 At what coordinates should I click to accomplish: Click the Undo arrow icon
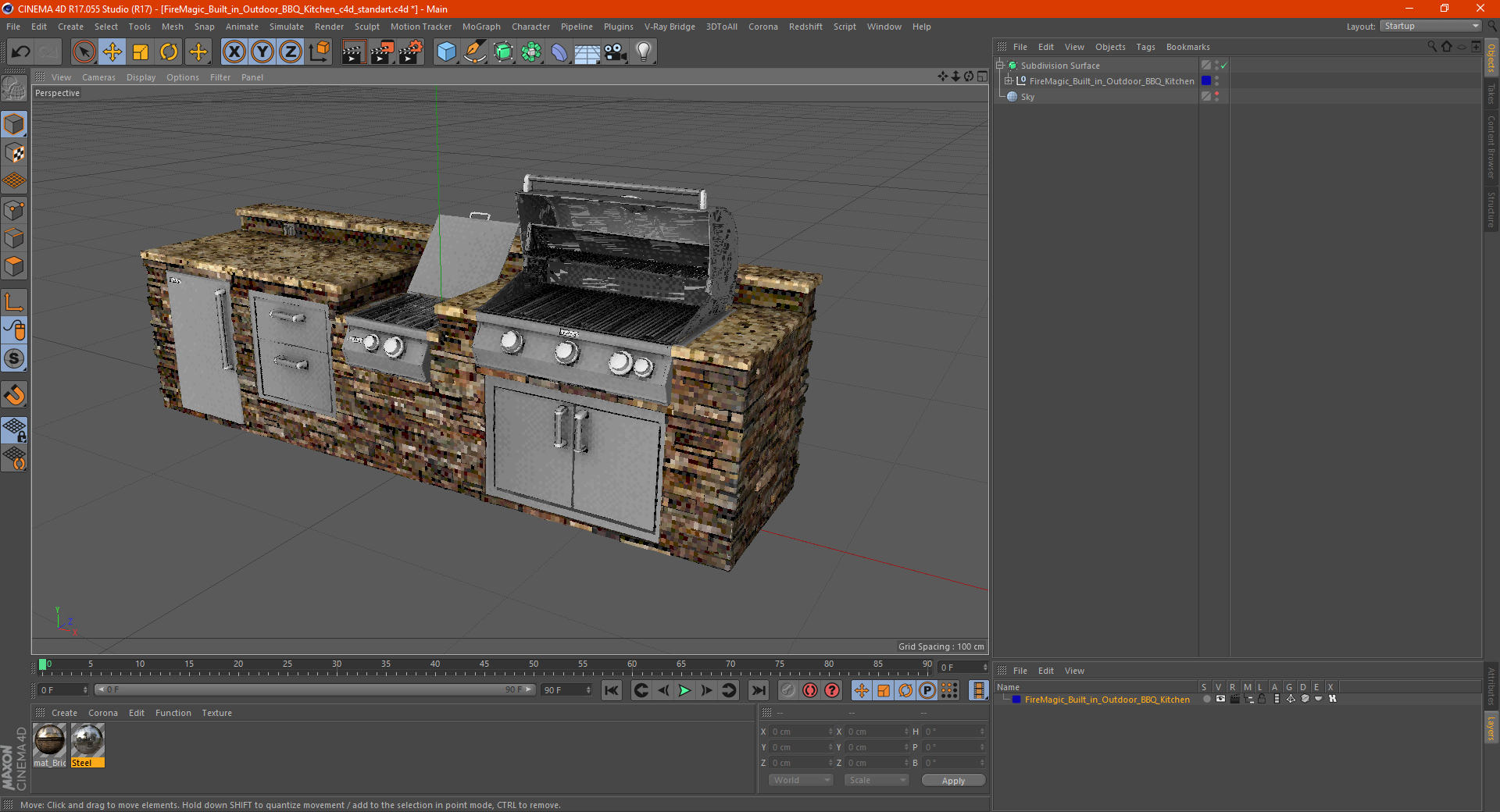coord(21,52)
